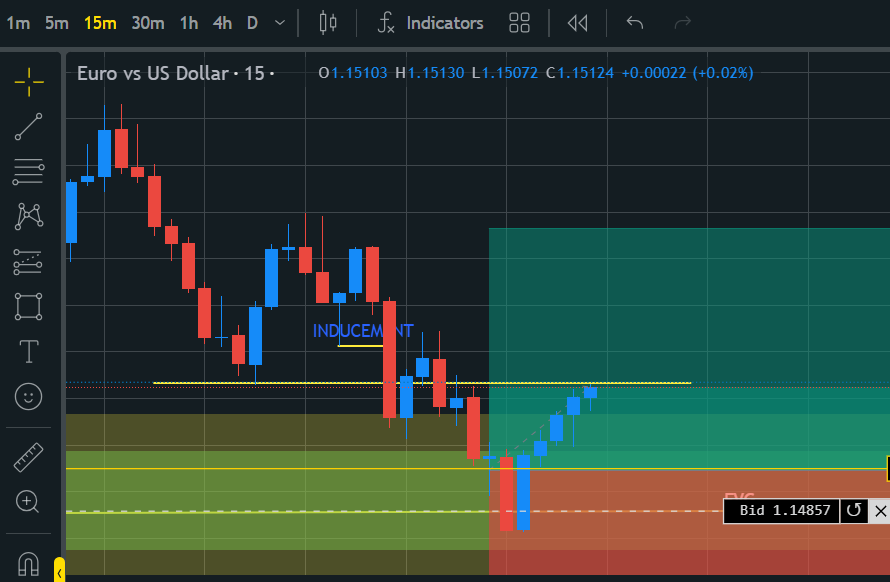Click the zoom in magnifier tool
This screenshot has height=582, width=890.
point(29,502)
